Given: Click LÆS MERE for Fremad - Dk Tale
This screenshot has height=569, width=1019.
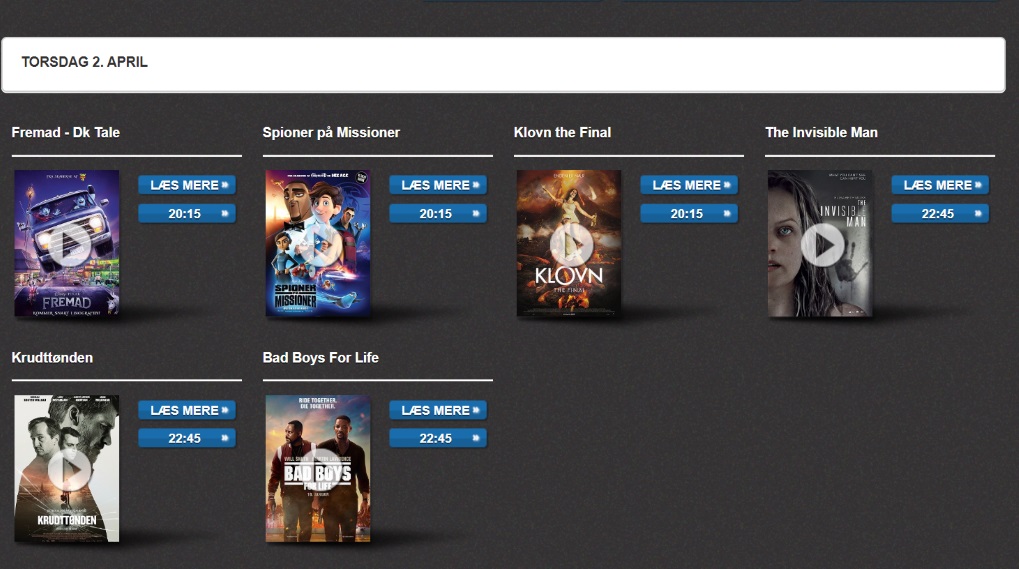Looking at the screenshot, I should (187, 185).
